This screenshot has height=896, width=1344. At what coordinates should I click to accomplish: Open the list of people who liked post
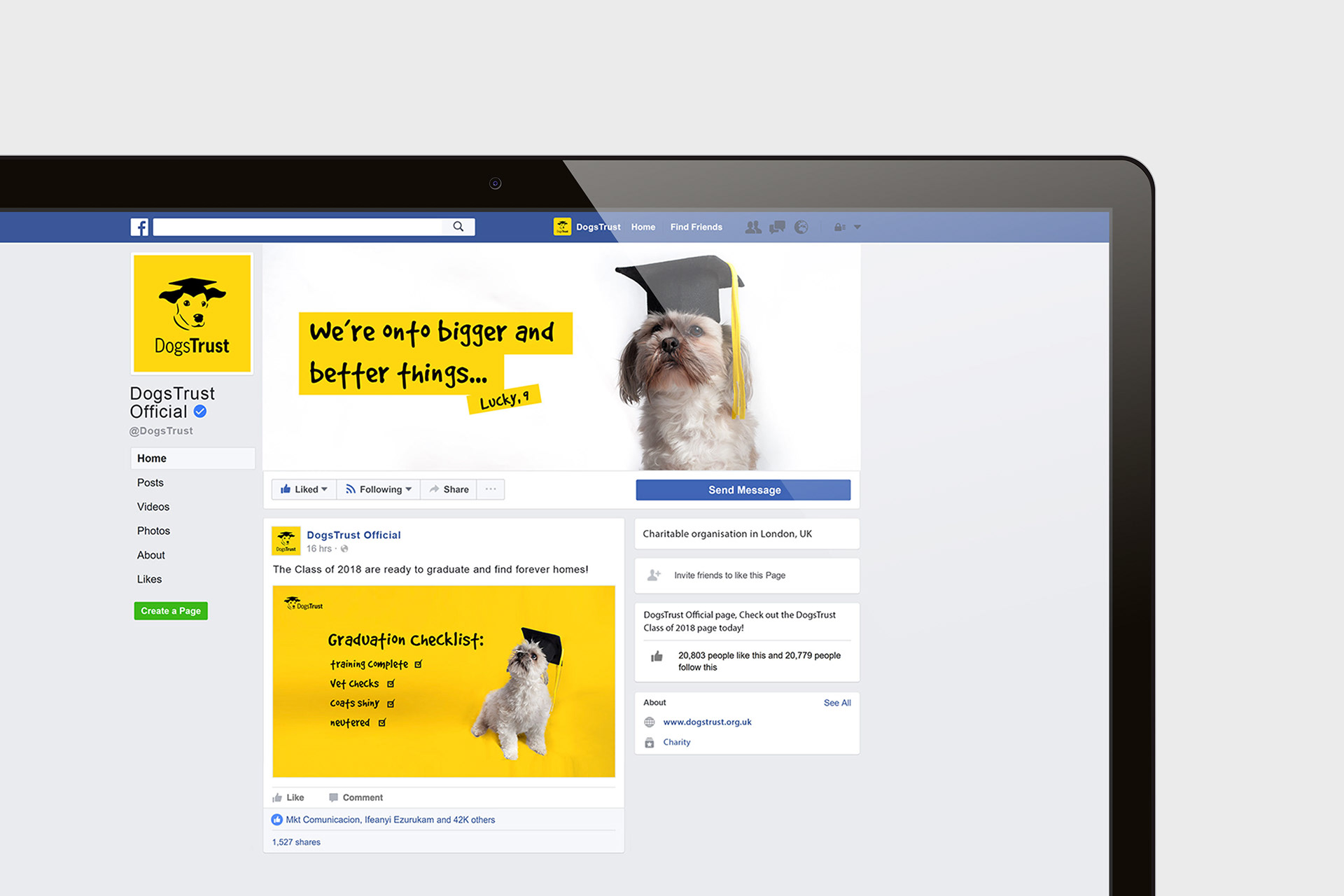point(391,820)
